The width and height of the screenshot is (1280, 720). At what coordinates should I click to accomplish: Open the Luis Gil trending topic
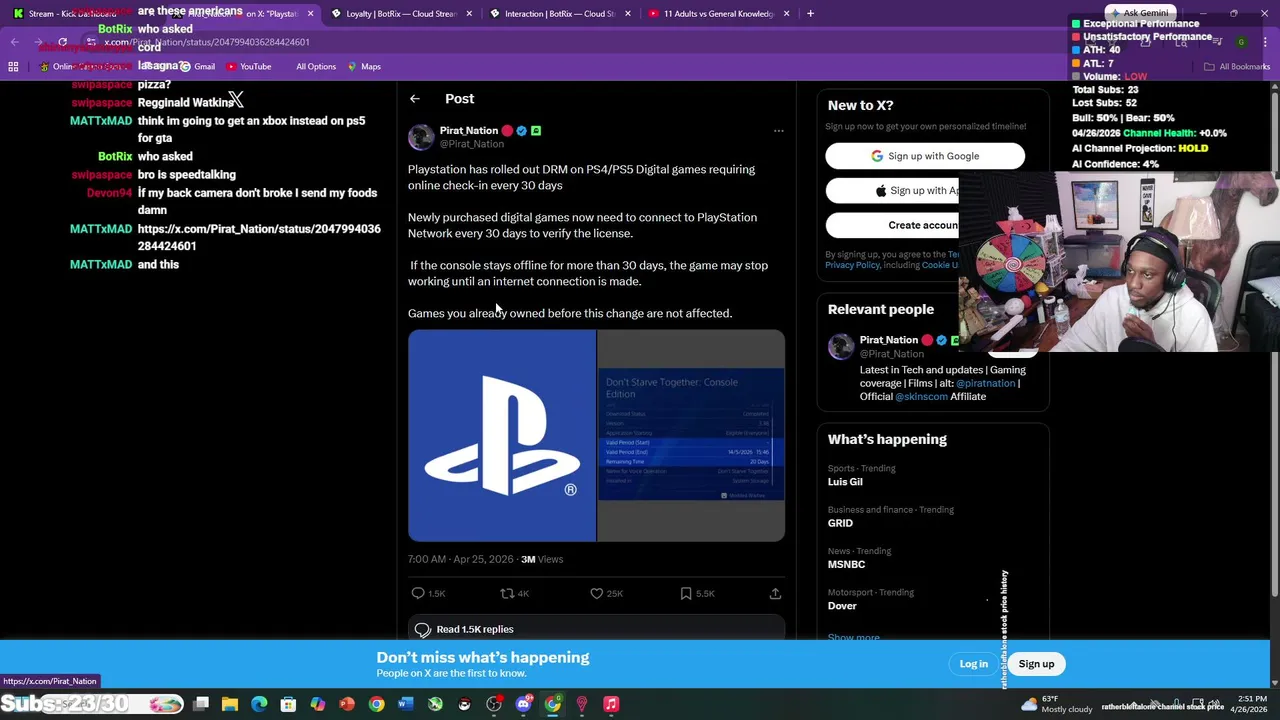click(x=845, y=482)
